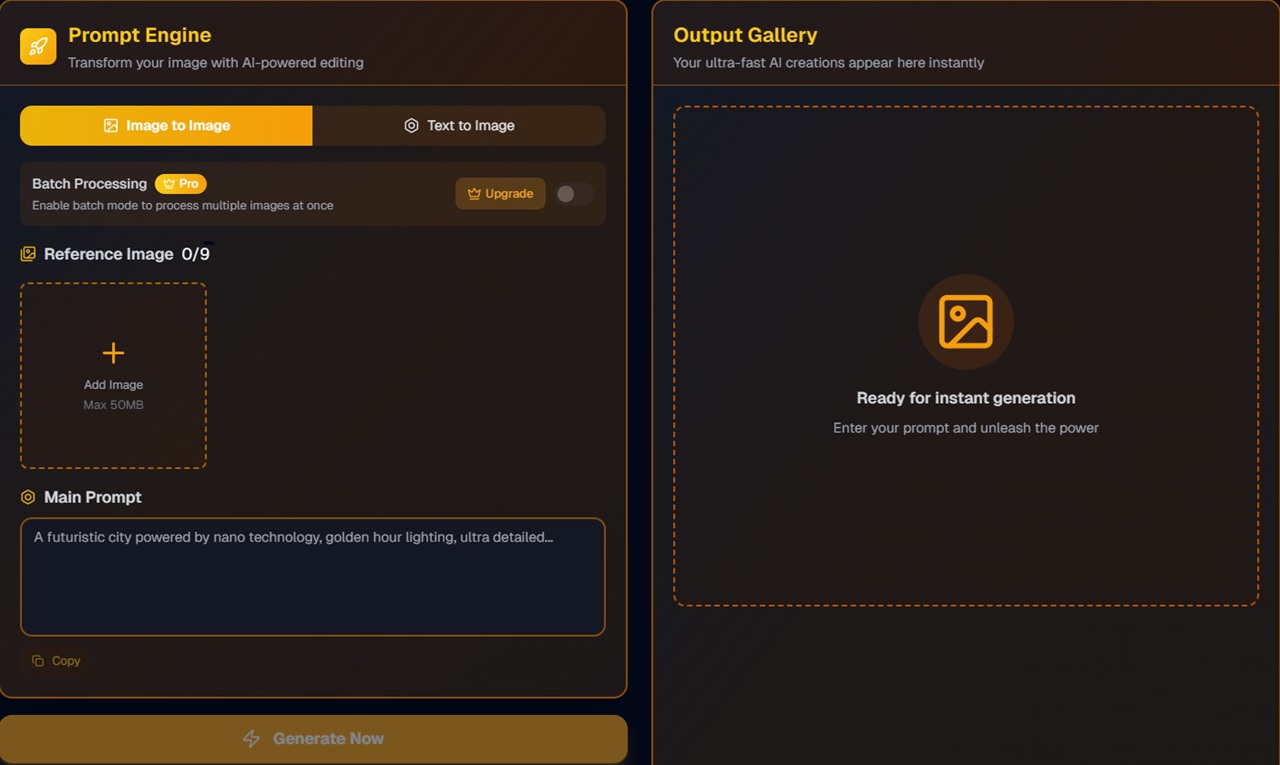Click the Prompt Engine title

point(139,35)
